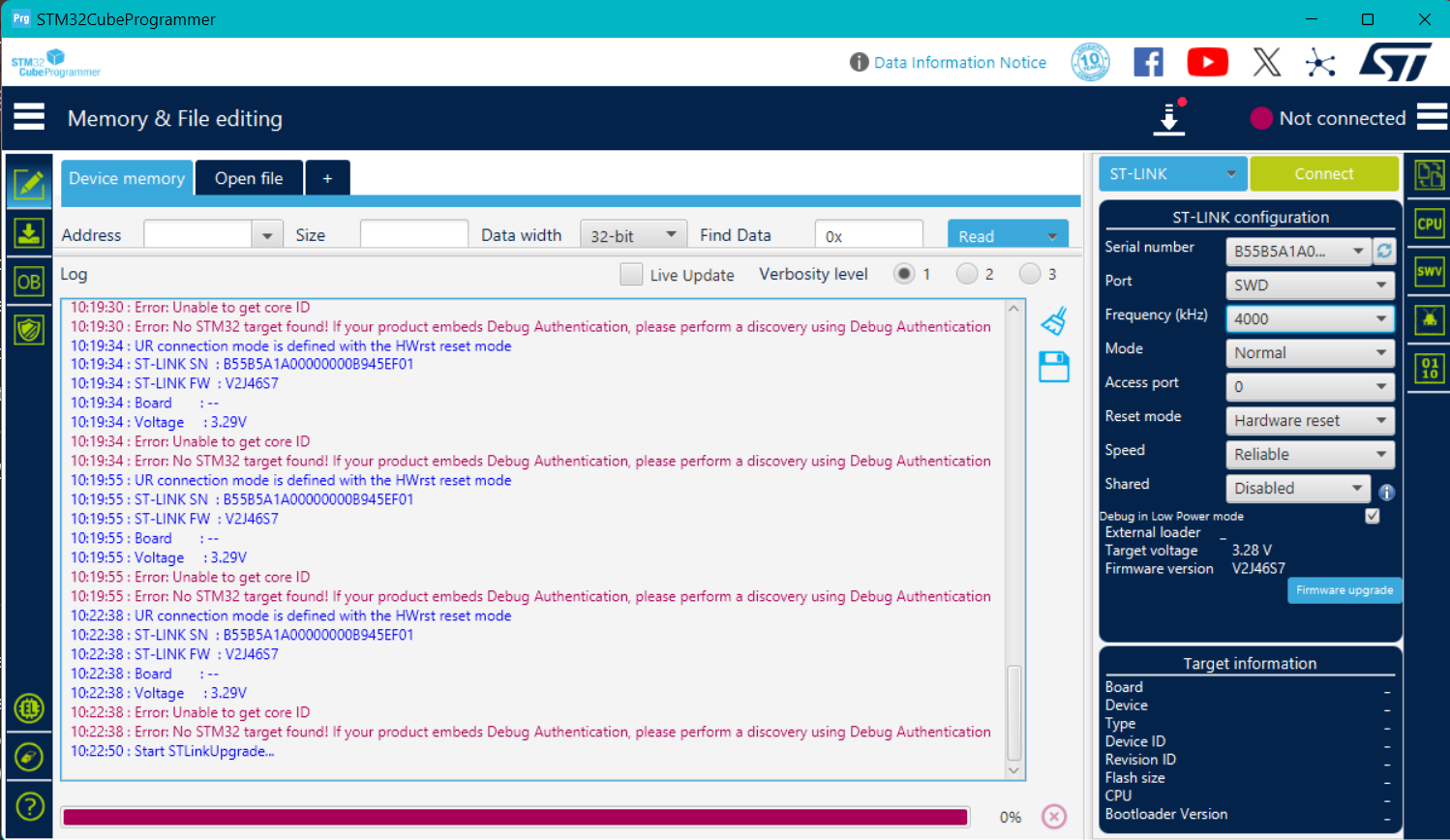Select the Device memory tab
This screenshot has width=1450, height=840.
(x=127, y=178)
